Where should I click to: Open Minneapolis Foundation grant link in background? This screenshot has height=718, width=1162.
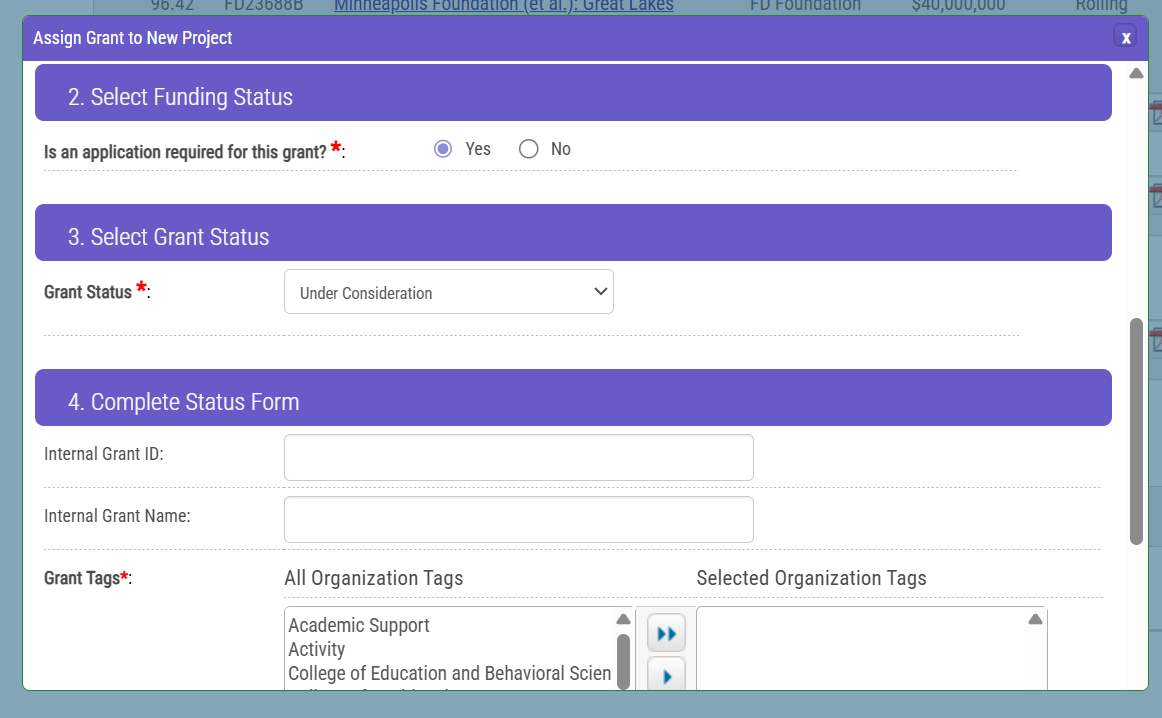(x=503, y=6)
